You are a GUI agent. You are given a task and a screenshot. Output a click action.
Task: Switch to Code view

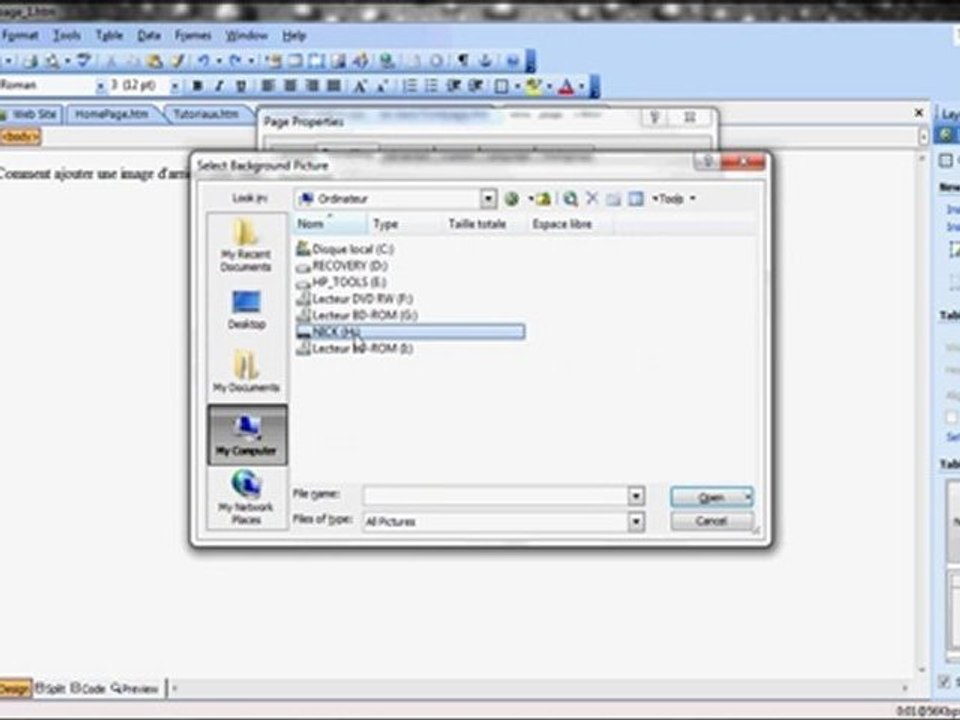click(88, 689)
